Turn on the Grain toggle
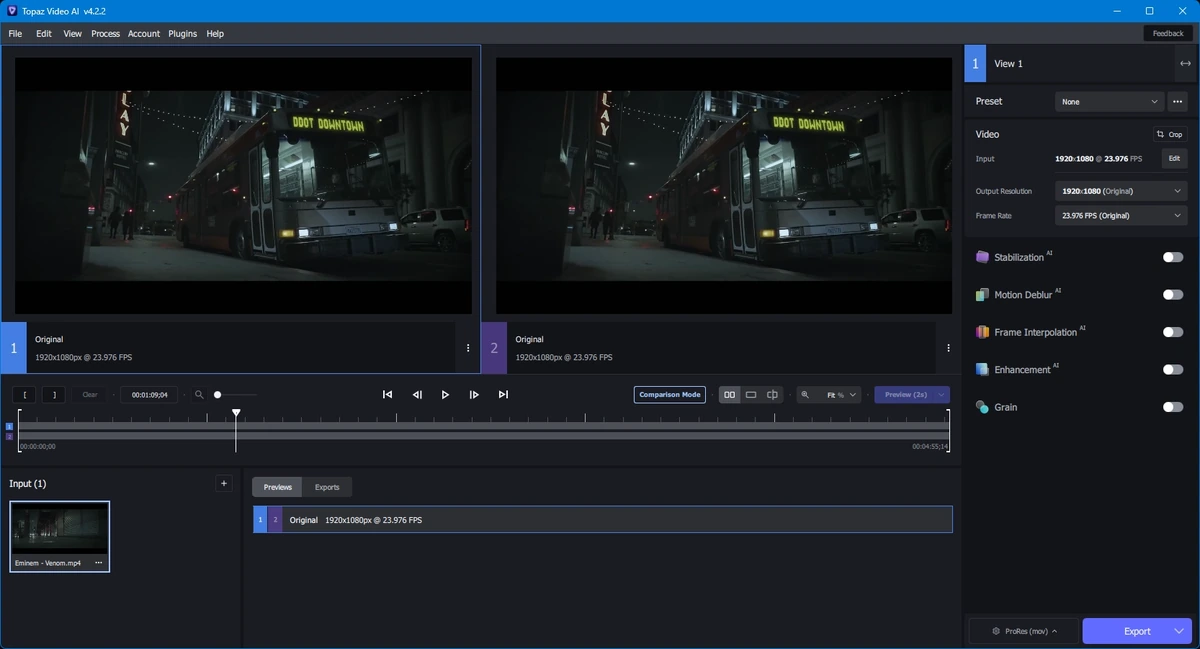The image size is (1200, 649). coord(1173,407)
